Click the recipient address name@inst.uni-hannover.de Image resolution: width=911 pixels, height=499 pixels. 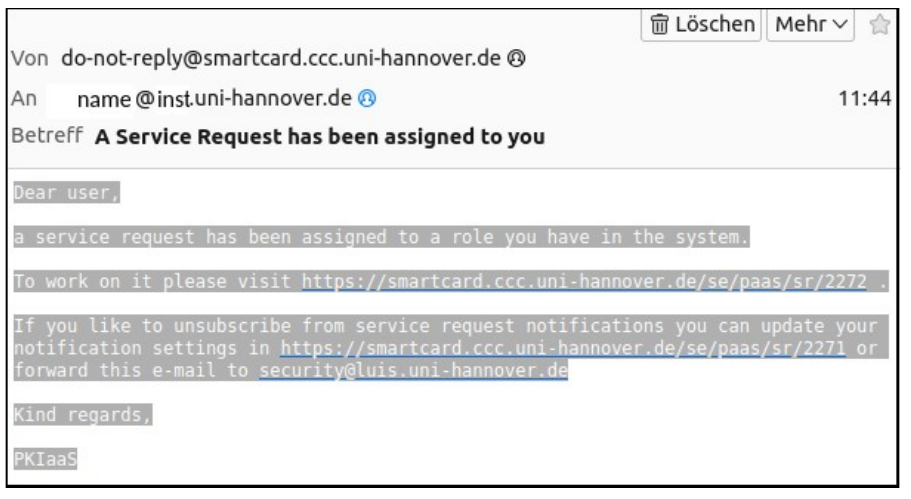pos(214,99)
